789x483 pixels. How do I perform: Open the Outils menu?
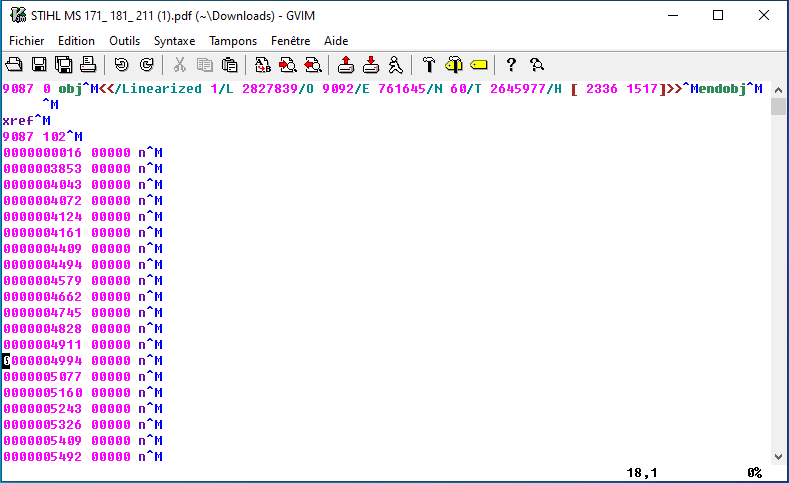[124, 41]
